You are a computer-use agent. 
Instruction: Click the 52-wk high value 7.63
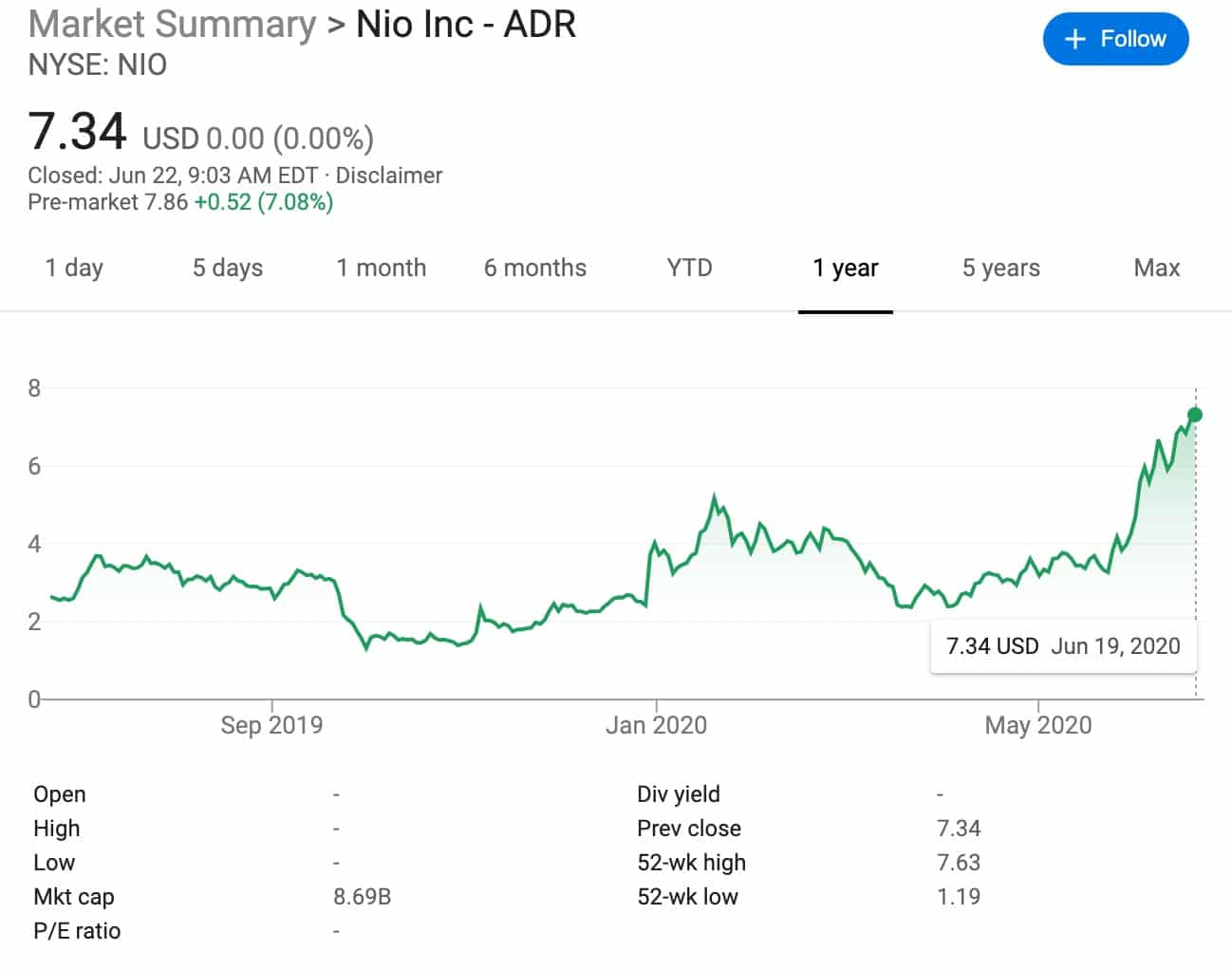[x=960, y=862]
